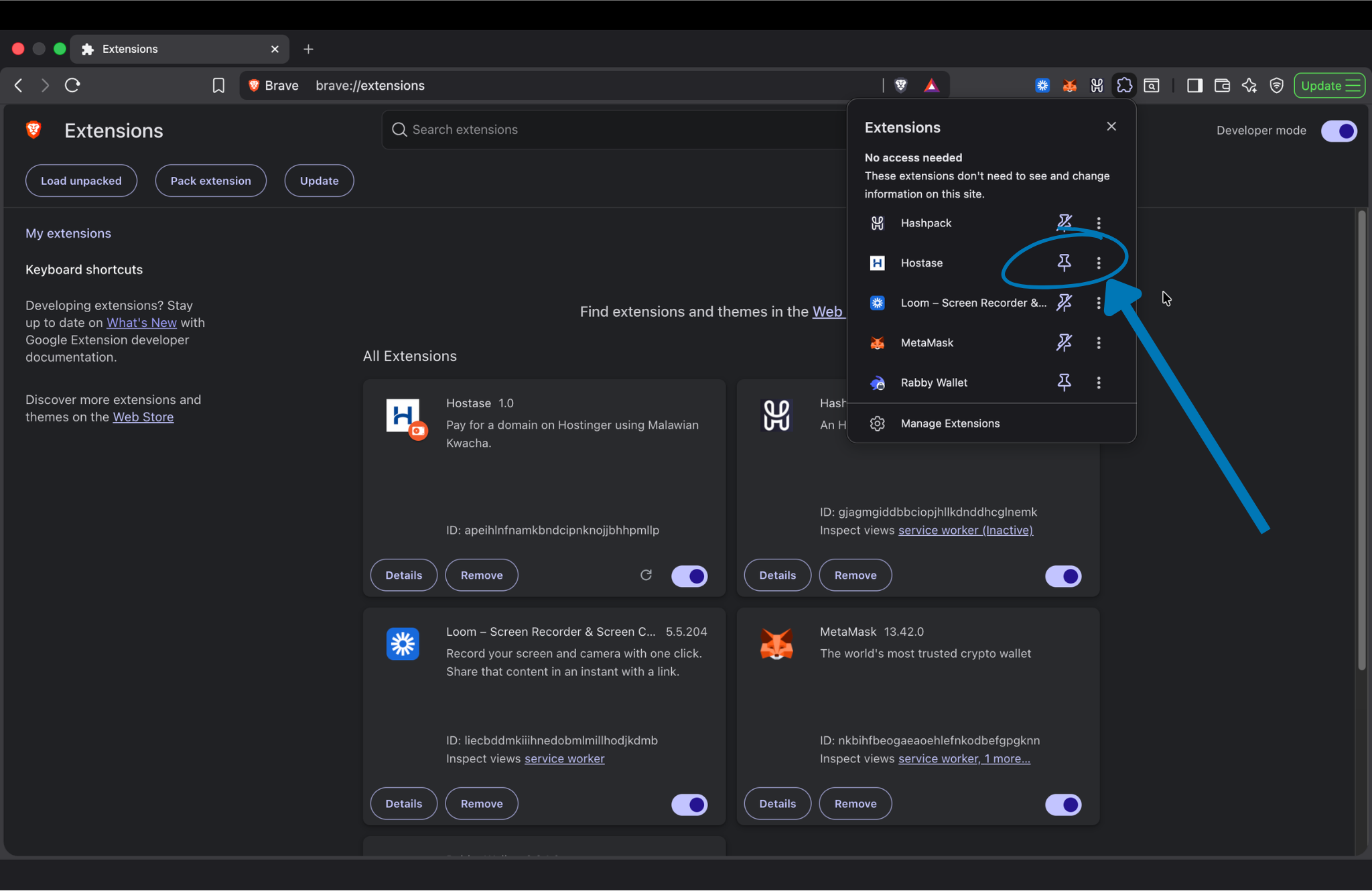Click the browser forward arrow

(x=45, y=86)
